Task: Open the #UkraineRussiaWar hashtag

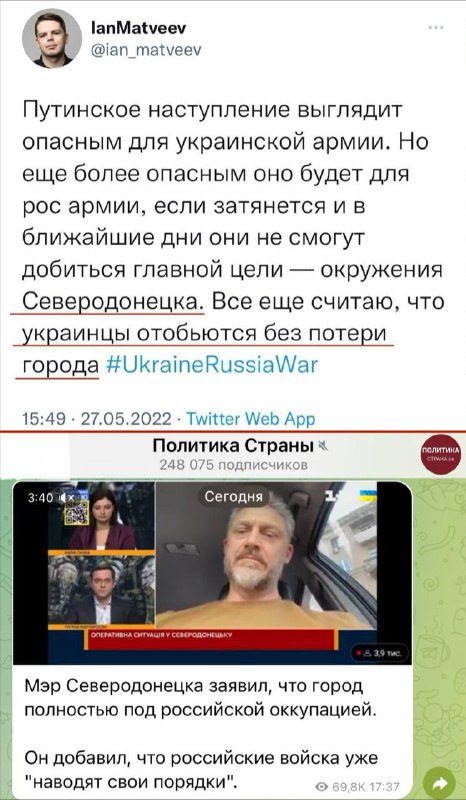Action: (212, 365)
